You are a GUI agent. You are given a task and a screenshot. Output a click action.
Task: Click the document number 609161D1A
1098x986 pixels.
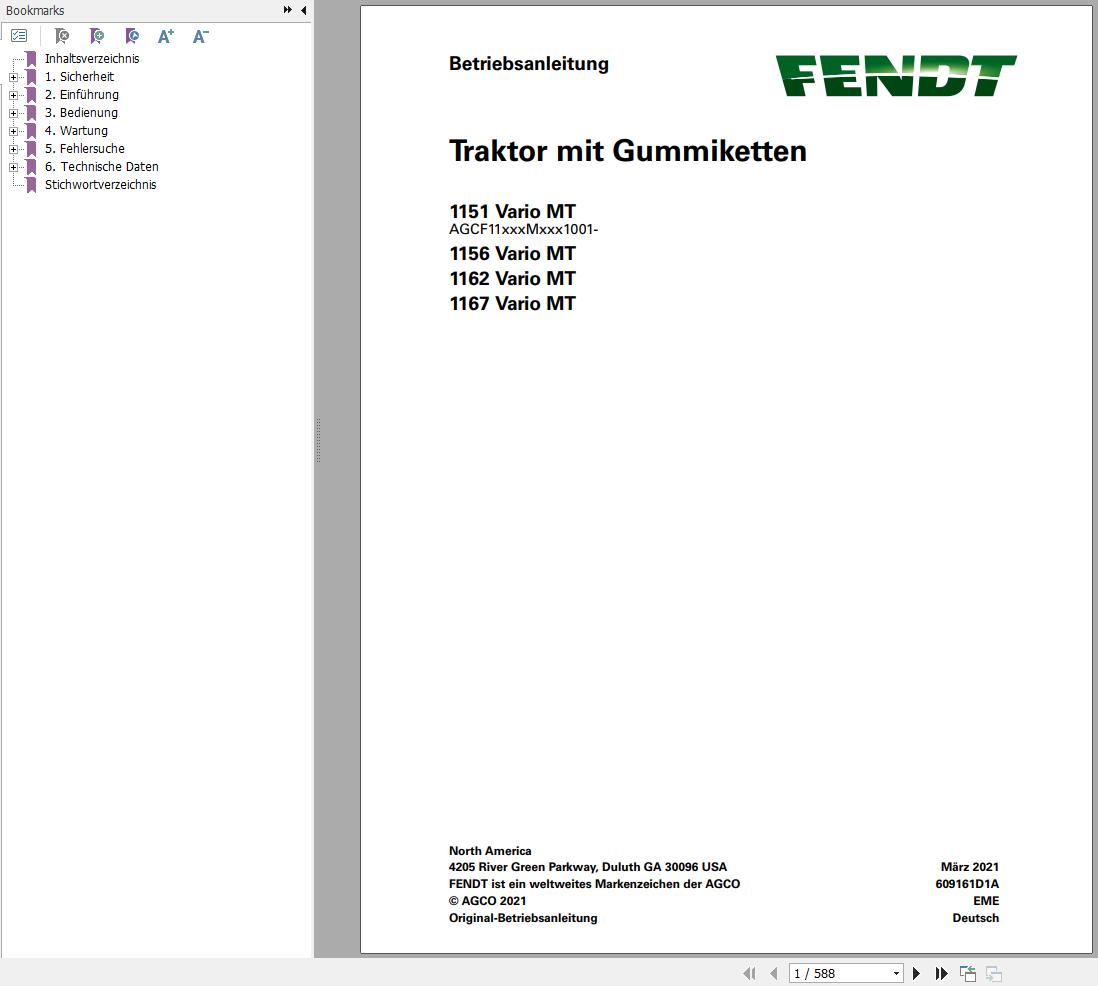pos(967,884)
